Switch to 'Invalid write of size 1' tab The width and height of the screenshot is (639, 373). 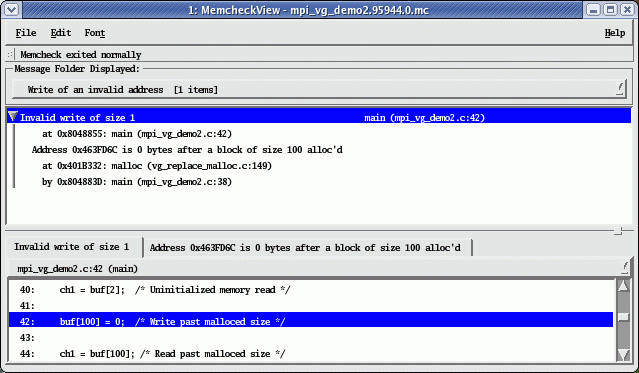(x=74, y=247)
